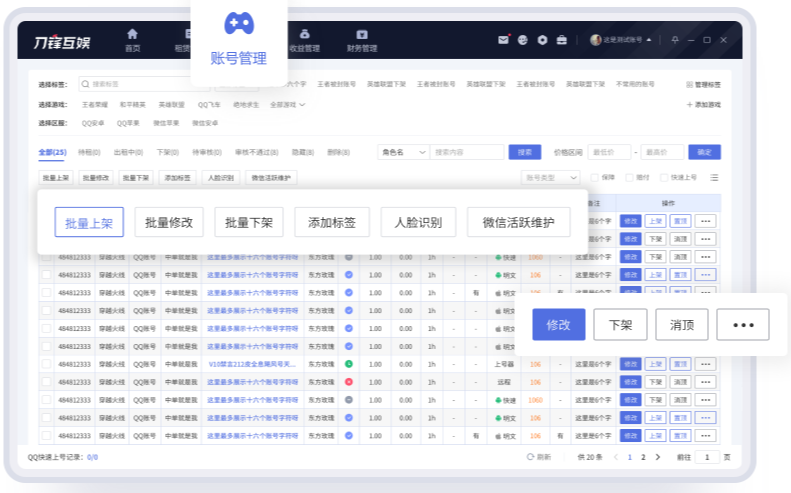Open 财务管理 icon in navigation

pos(362,34)
